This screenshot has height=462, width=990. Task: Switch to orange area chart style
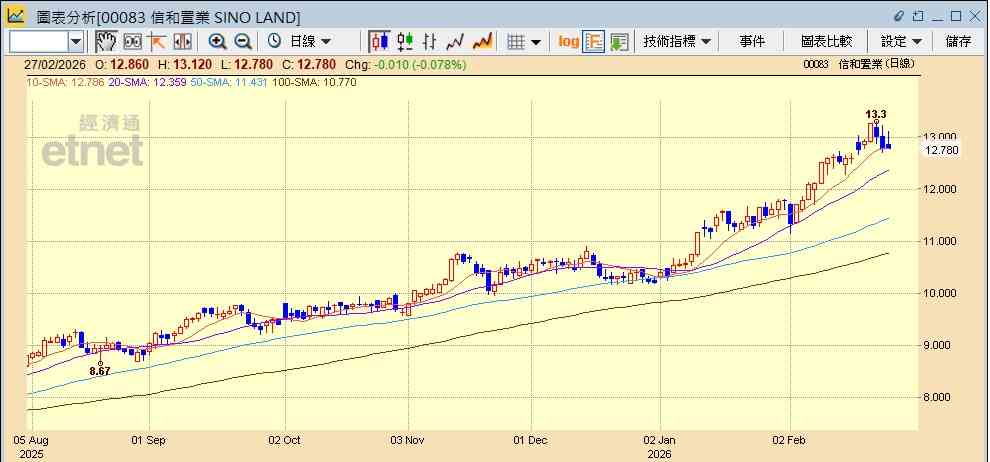tap(482, 42)
